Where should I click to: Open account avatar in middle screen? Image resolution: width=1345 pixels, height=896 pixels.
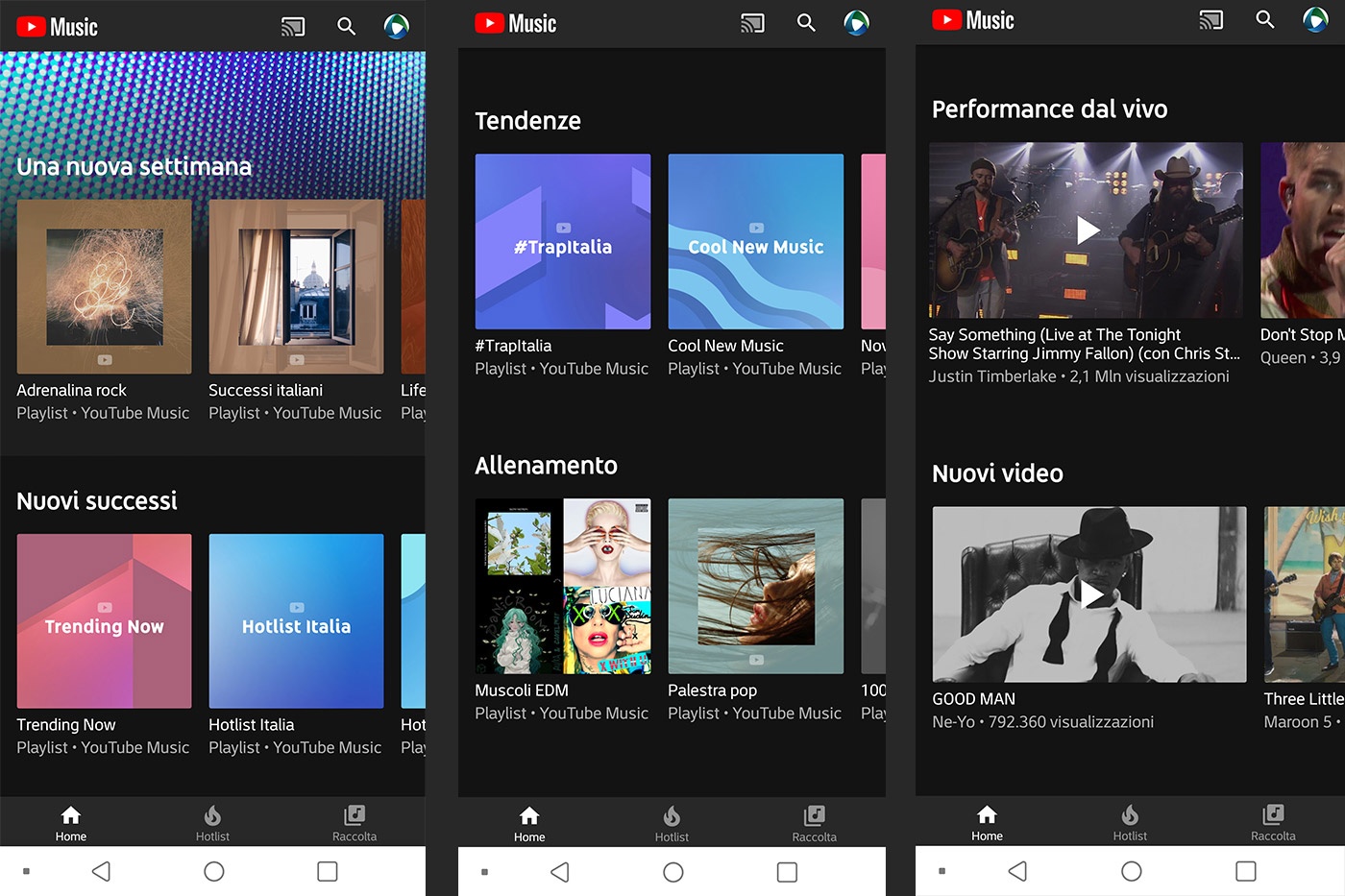856,23
